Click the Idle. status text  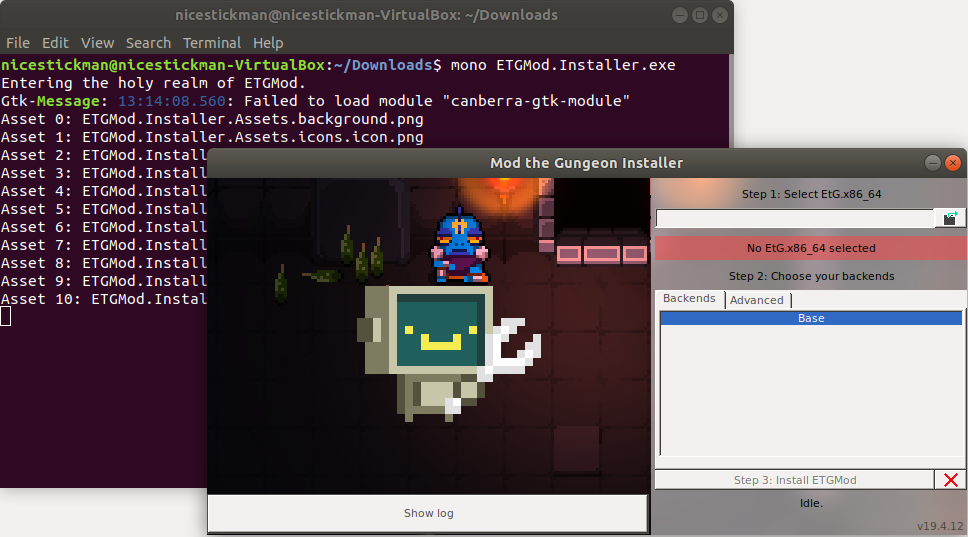tap(811, 503)
